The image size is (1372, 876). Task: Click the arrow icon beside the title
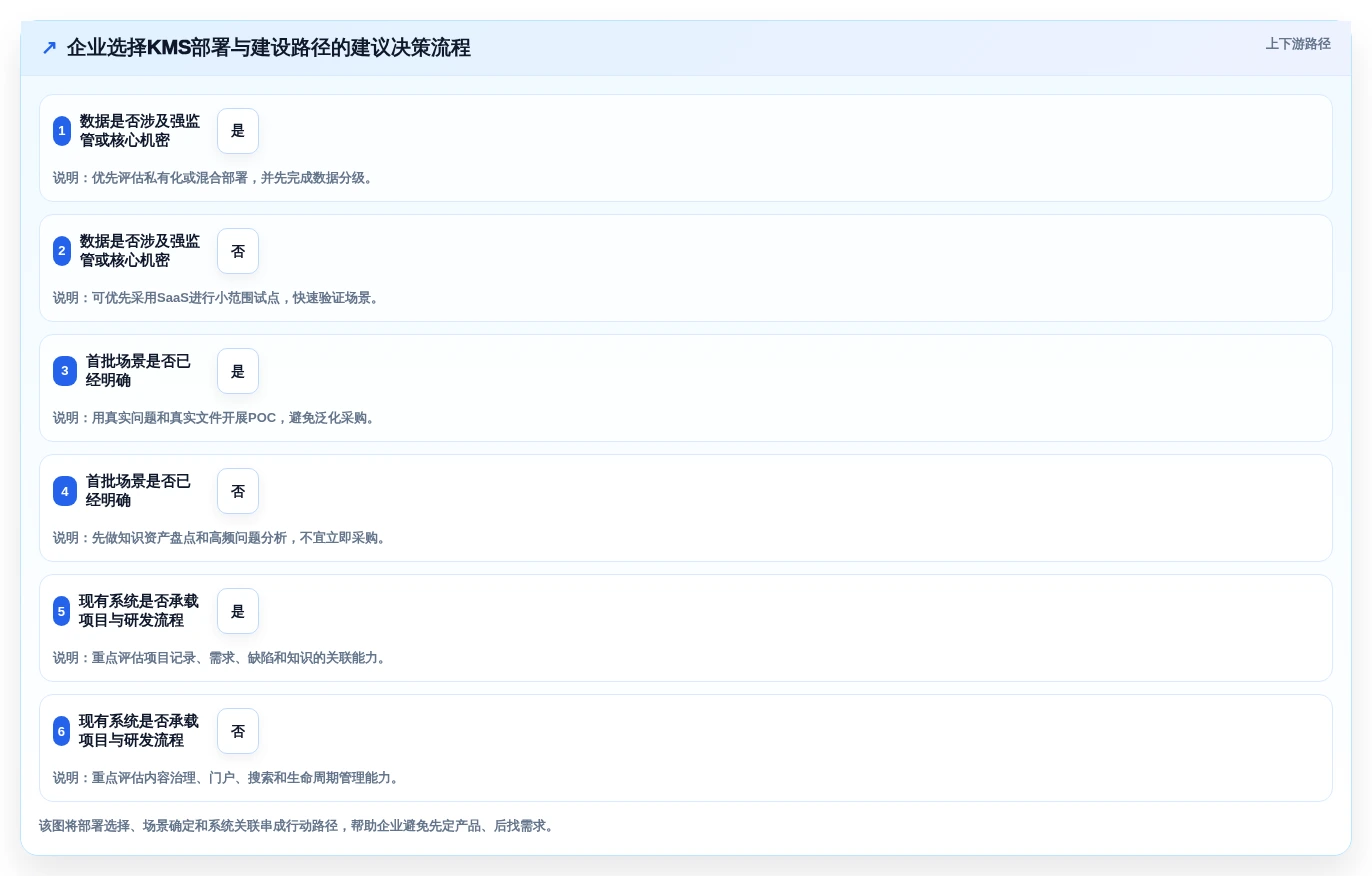pos(49,47)
